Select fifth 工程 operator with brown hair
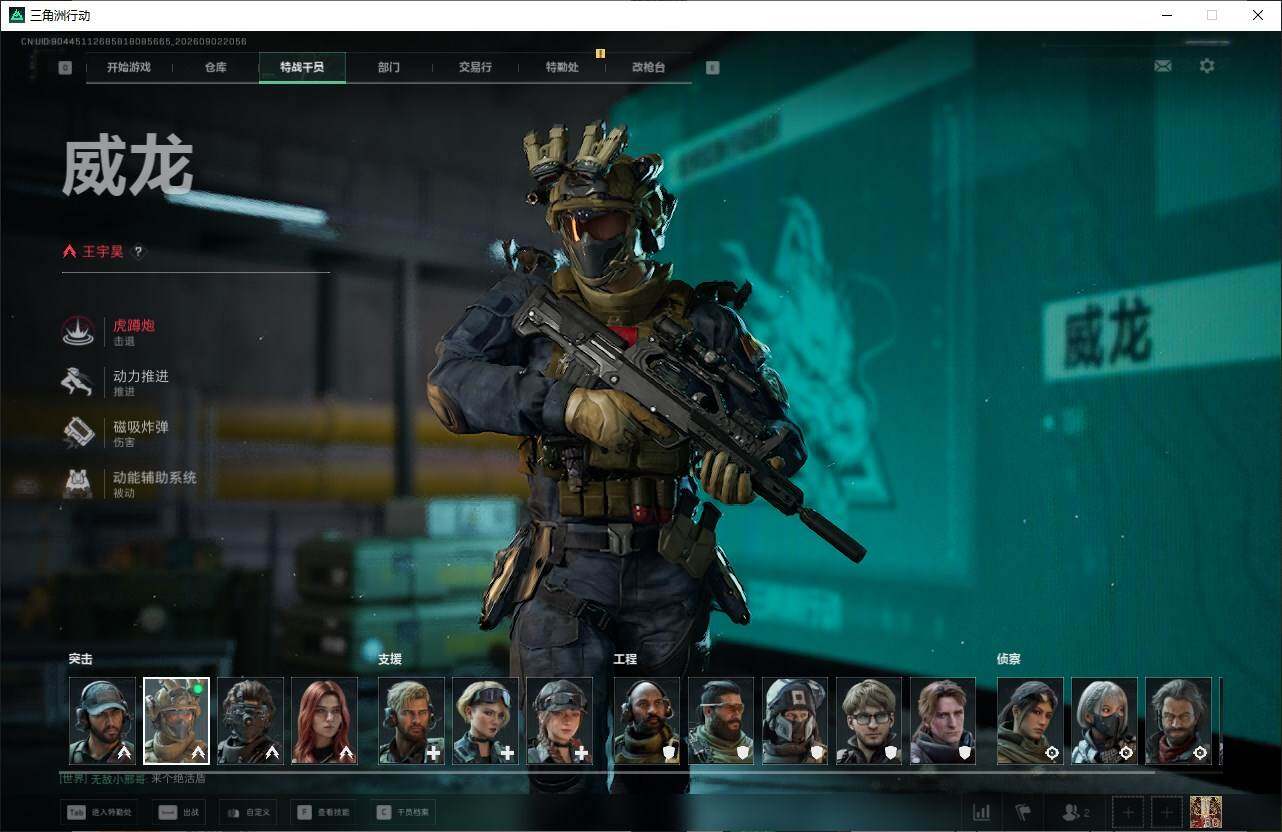The height and width of the screenshot is (832, 1282). tap(943, 721)
